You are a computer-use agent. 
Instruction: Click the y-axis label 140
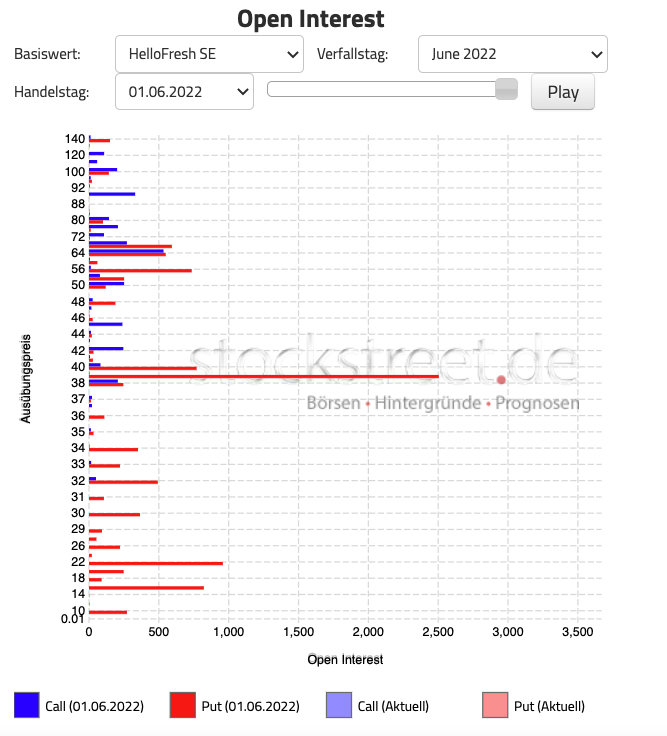[75, 139]
